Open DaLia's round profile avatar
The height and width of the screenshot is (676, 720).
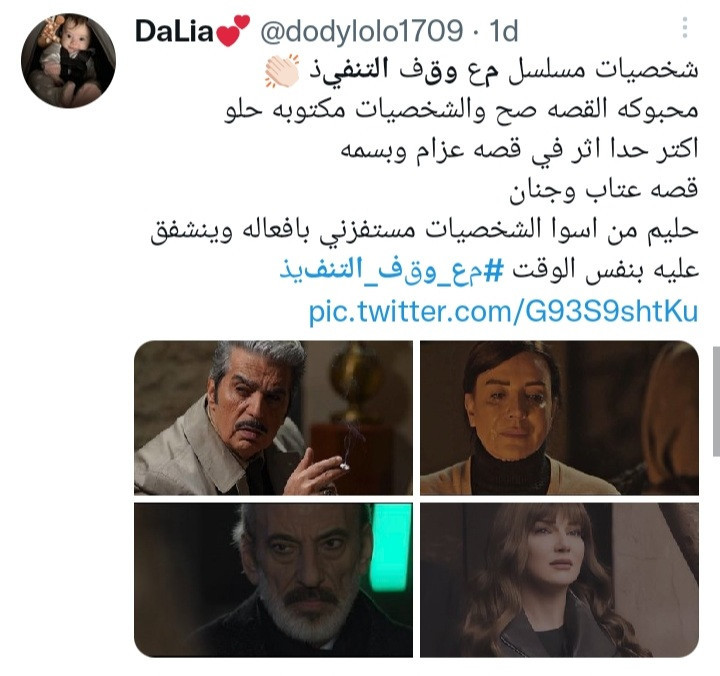pos(68,61)
